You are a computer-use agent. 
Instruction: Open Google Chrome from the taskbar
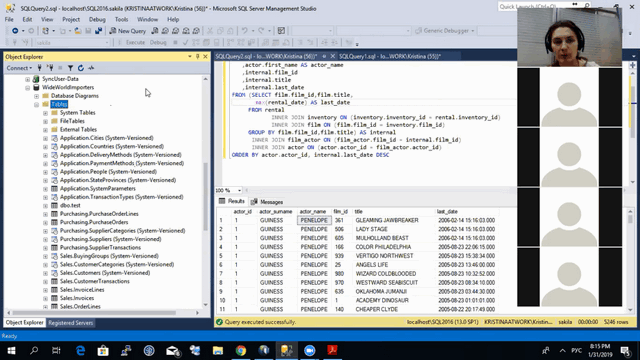241,350
